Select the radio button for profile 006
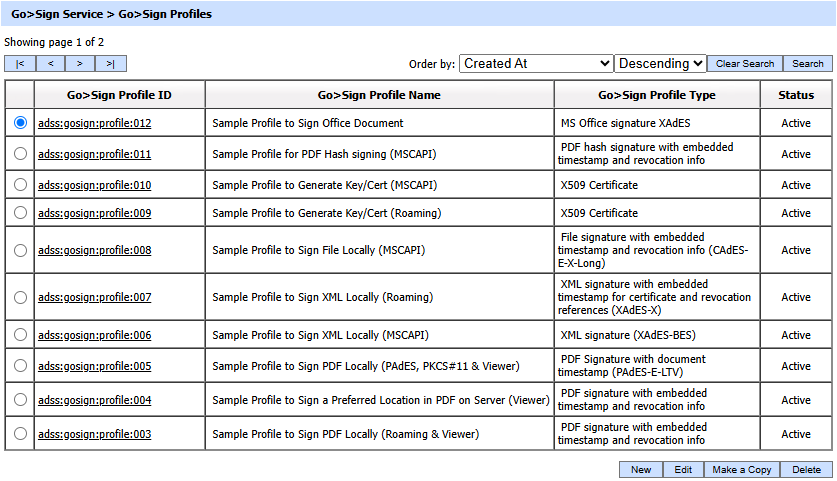The height and width of the screenshot is (481, 837). pyautogui.click(x=20, y=335)
